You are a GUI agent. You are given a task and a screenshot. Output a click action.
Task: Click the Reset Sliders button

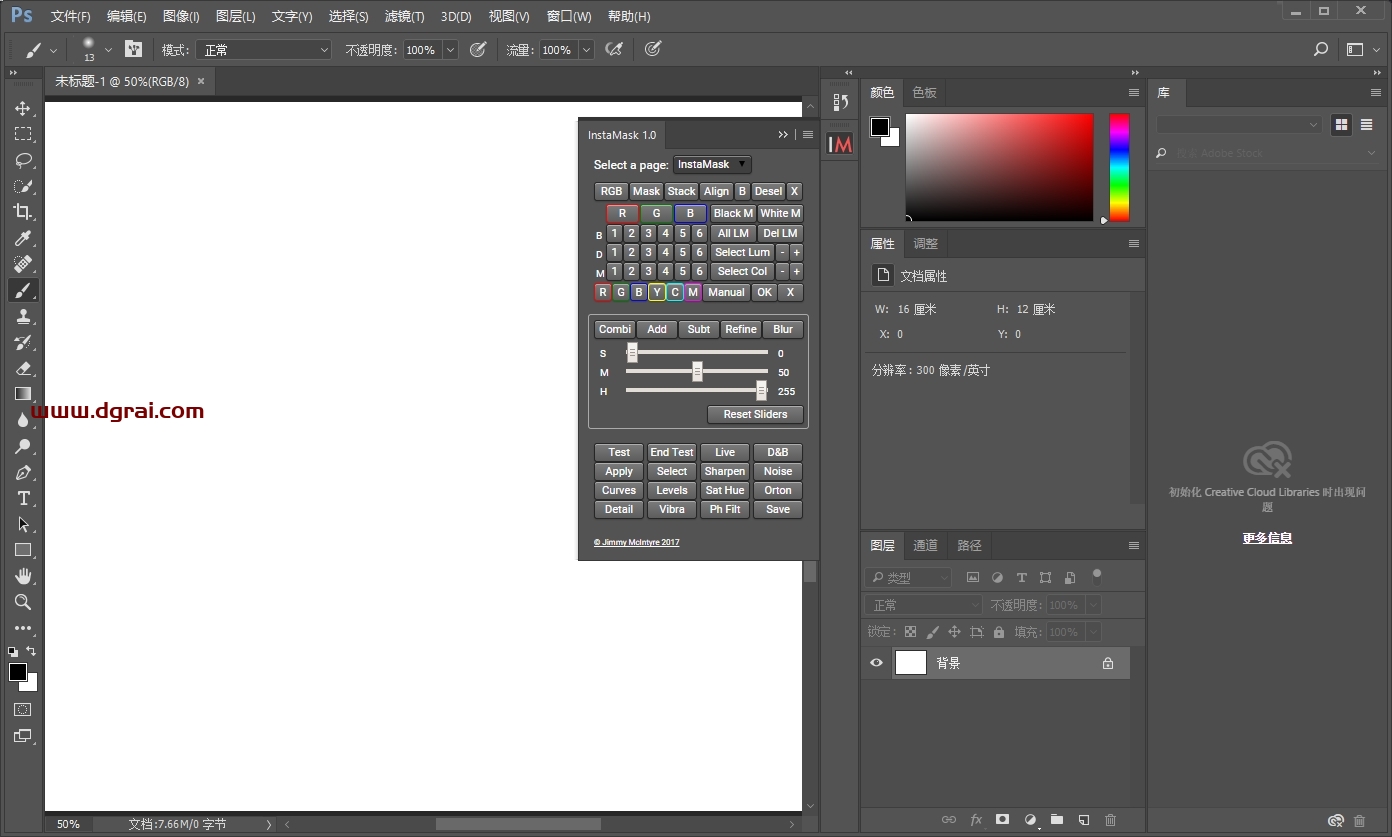pos(755,414)
